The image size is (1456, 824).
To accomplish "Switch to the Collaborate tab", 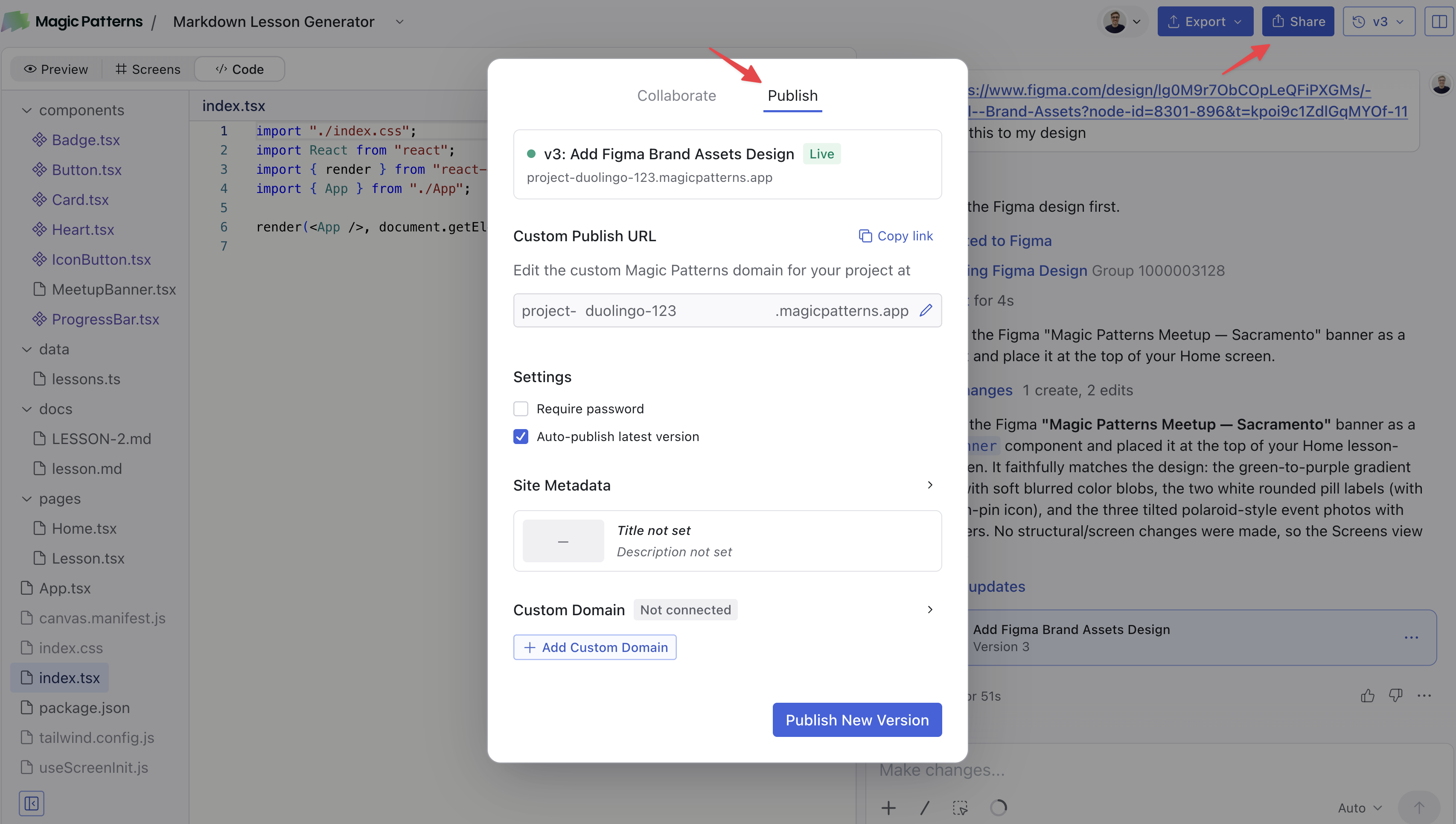I will (x=676, y=96).
